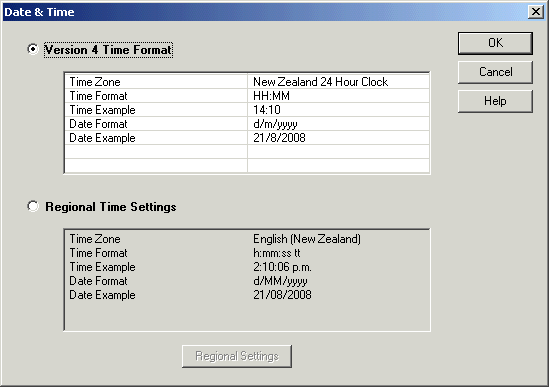Click the 'English (New Zealand)' value
The height and width of the screenshot is (387, 549).
pyautogui.click(x=307, y=239)
